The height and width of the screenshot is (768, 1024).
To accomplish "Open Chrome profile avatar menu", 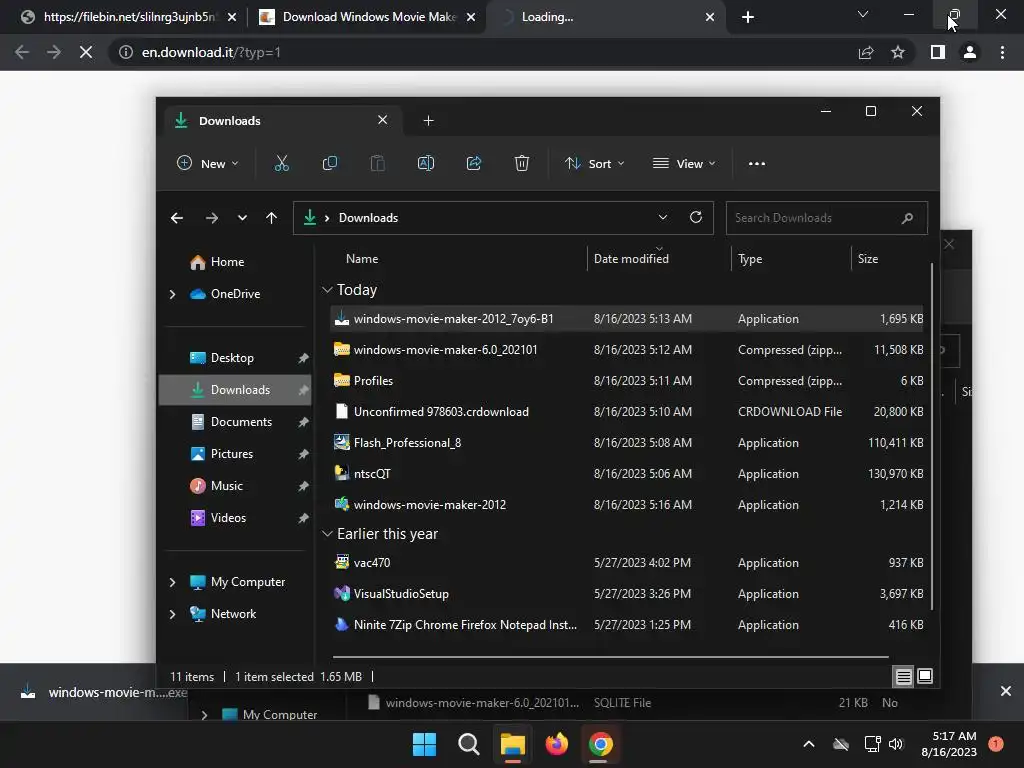I will click(x=970, y=52).
